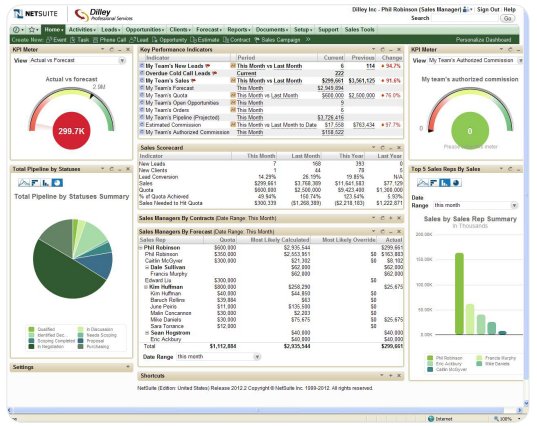
Task: Open My Team's Sales KPI link
Action: [167, 81]
